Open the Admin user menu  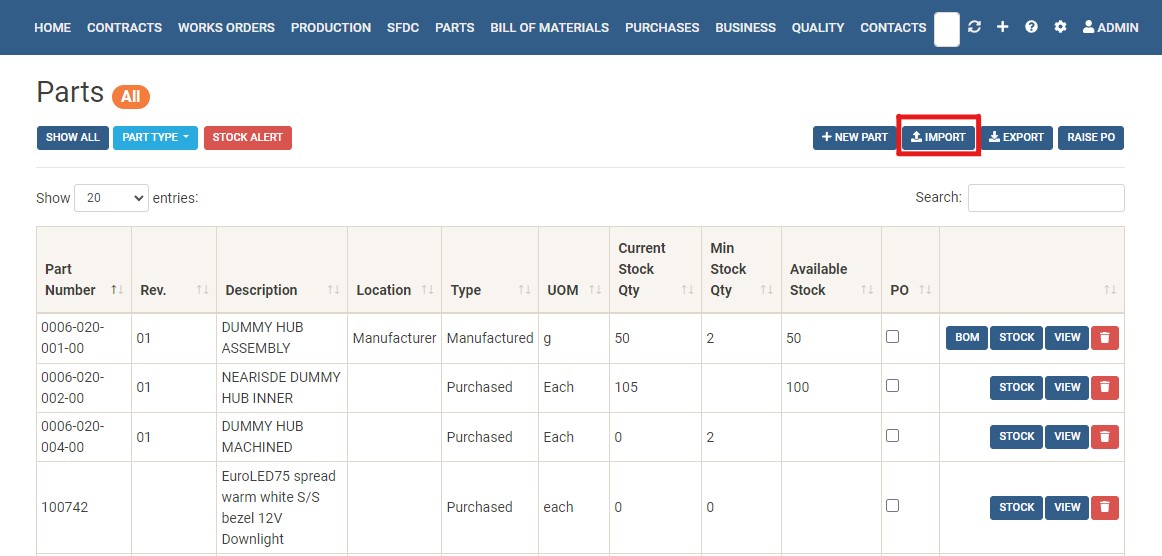1110,28
